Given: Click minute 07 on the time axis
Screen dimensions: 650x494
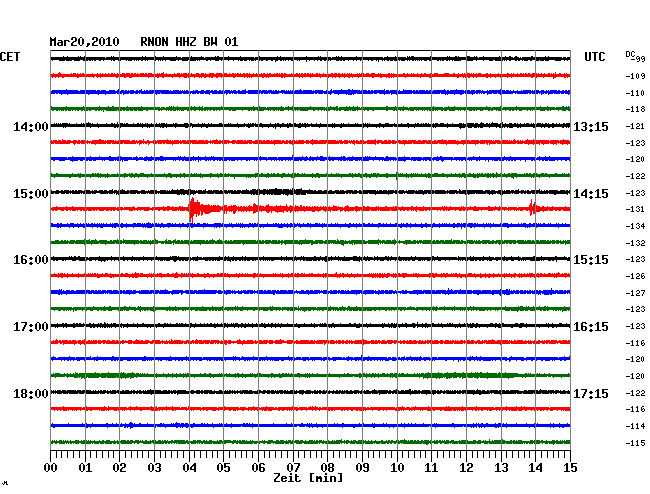Looking at the screenshot, I should (x=293, y=468).
